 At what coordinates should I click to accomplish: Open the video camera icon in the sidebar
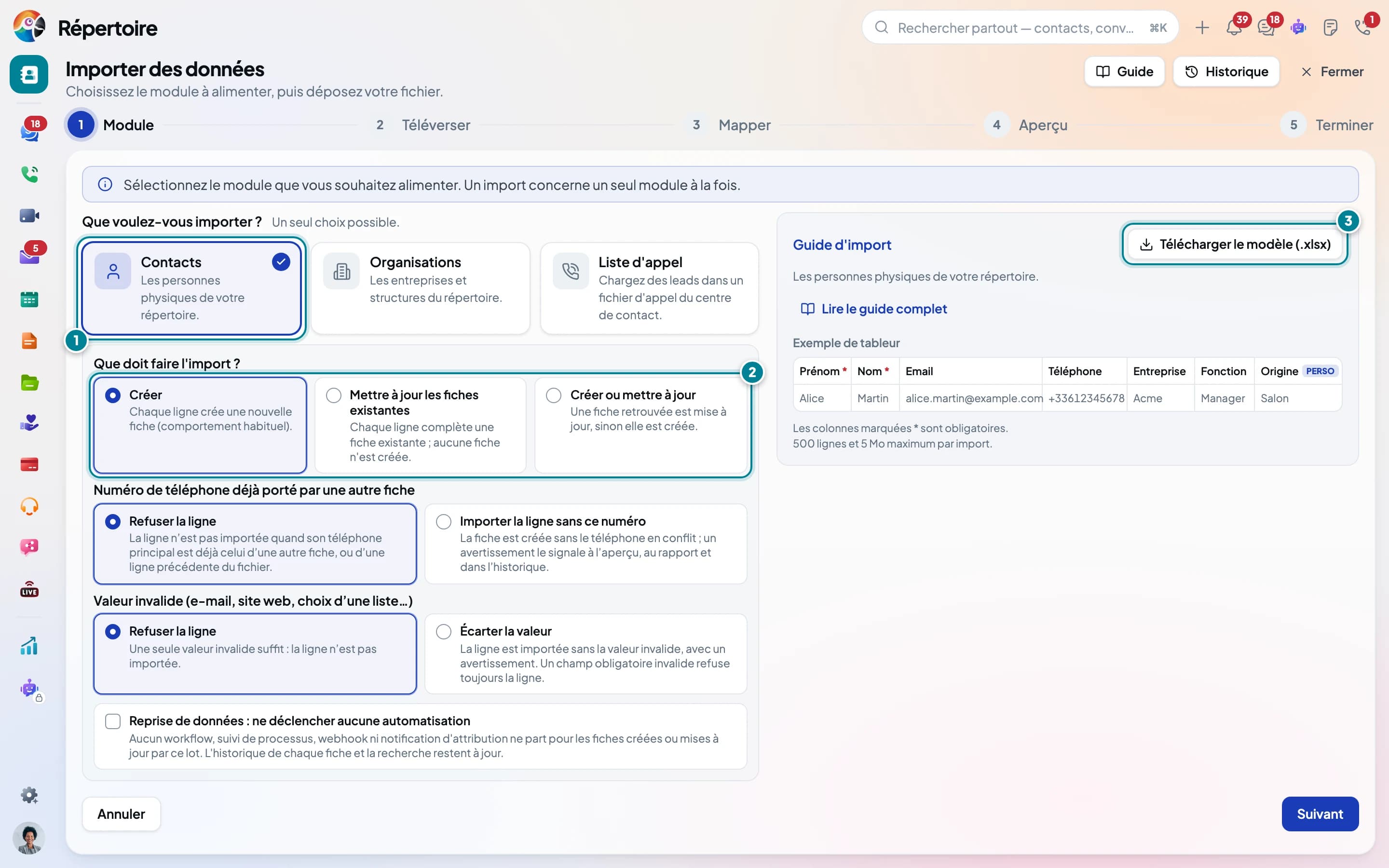[29, 216]
